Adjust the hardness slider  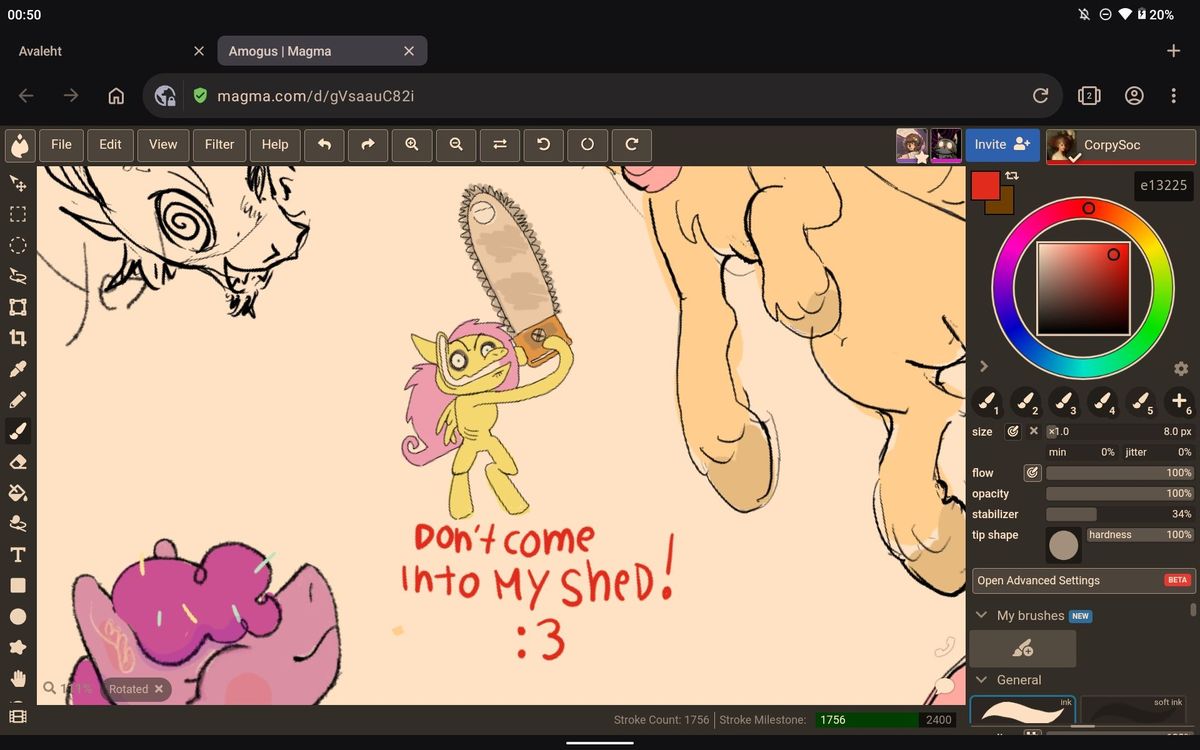pyautogui.click(x=1140, y=535)
